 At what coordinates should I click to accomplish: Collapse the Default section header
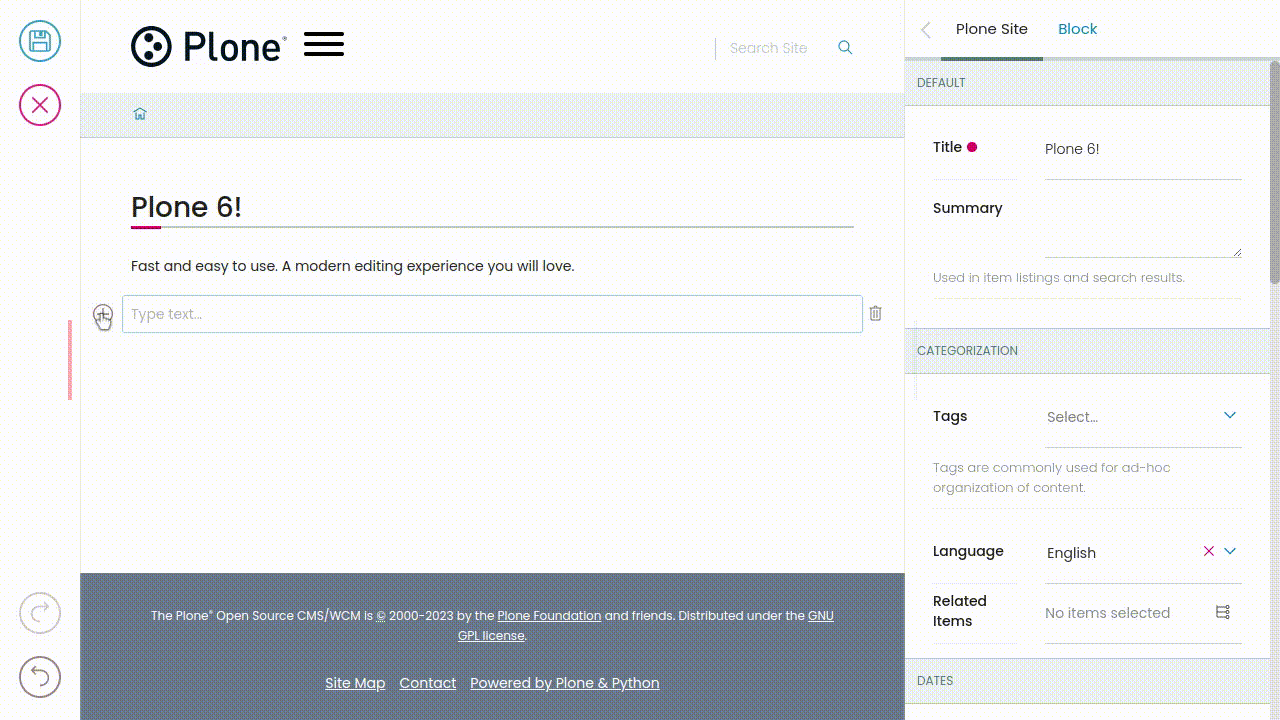coord(1087,83)
